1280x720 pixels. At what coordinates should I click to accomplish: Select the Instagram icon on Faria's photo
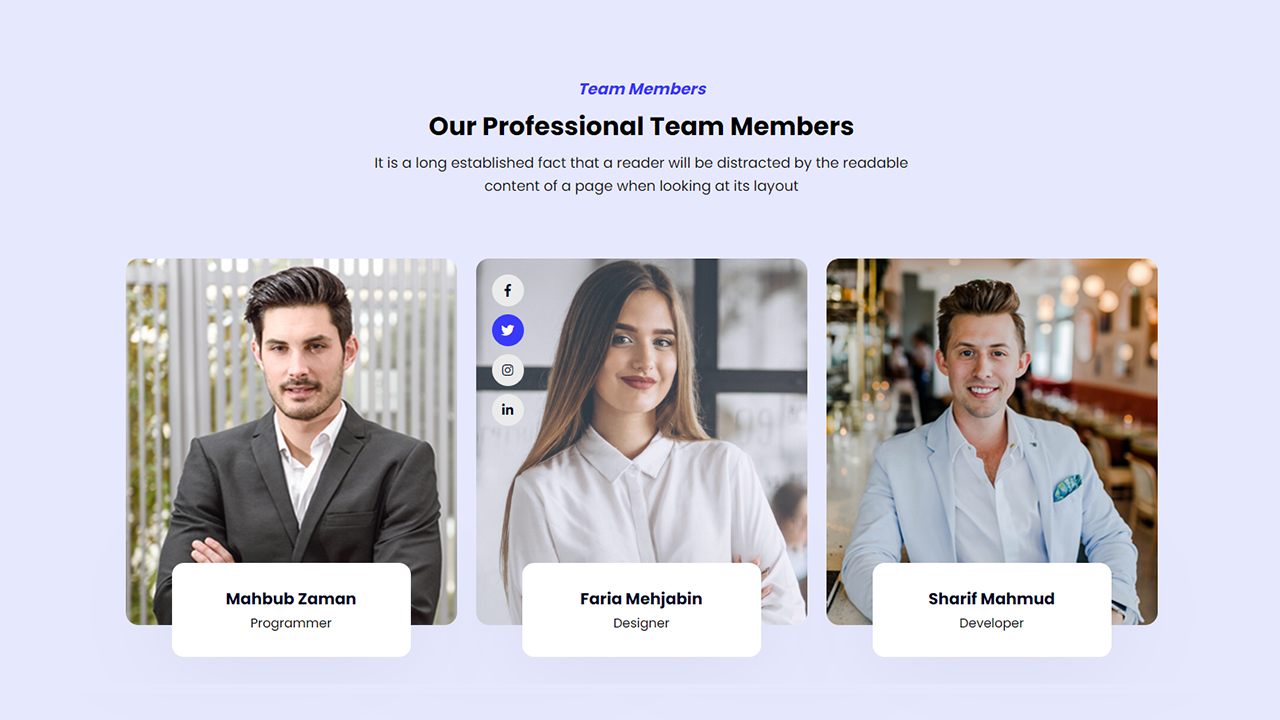point(508,370)
